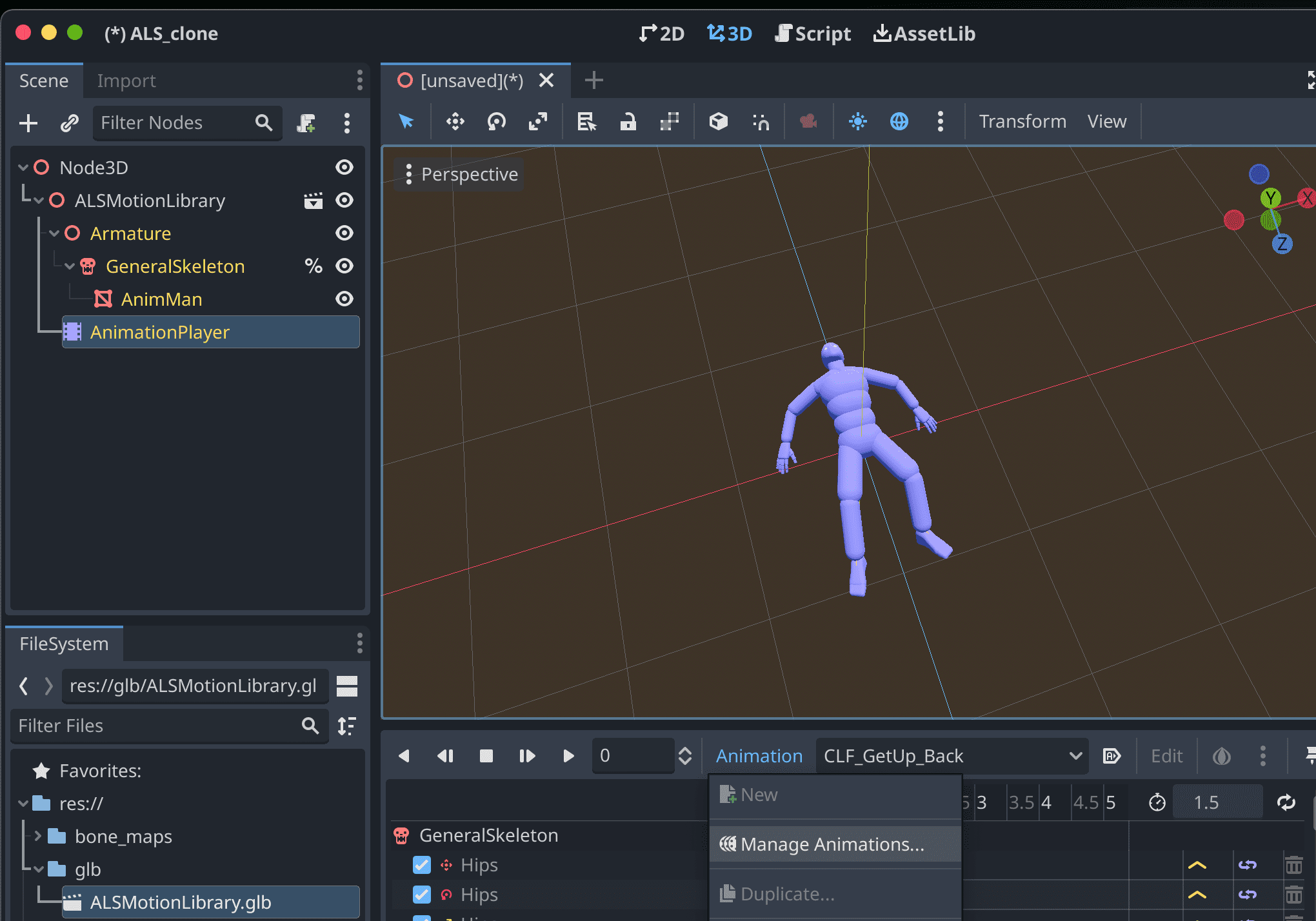
Task: Toggle snapping for selected nodes
Action: pyautogui.click(x=761, y=121)
